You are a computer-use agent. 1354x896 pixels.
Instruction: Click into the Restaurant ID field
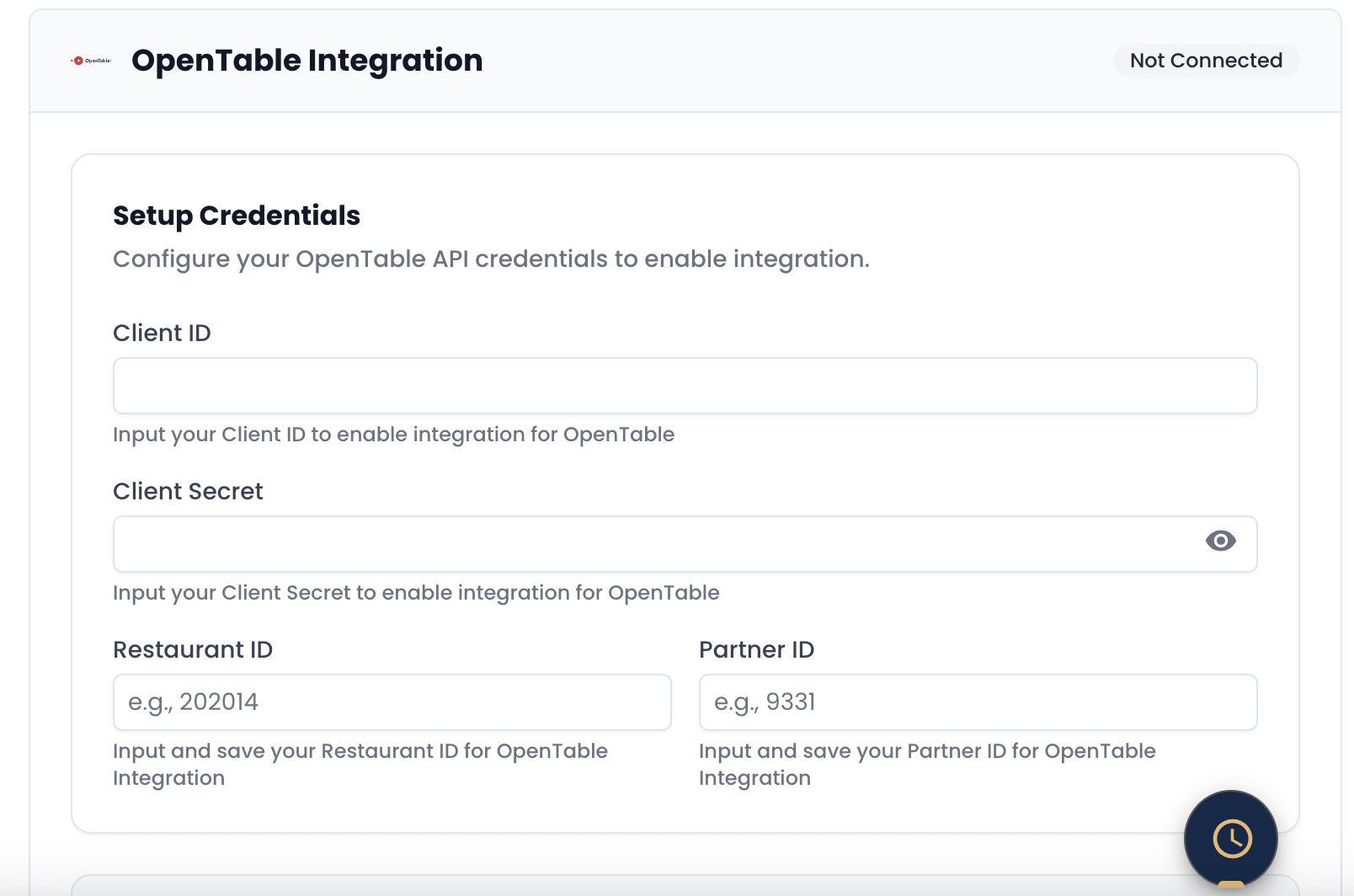(x=392, y=702)
